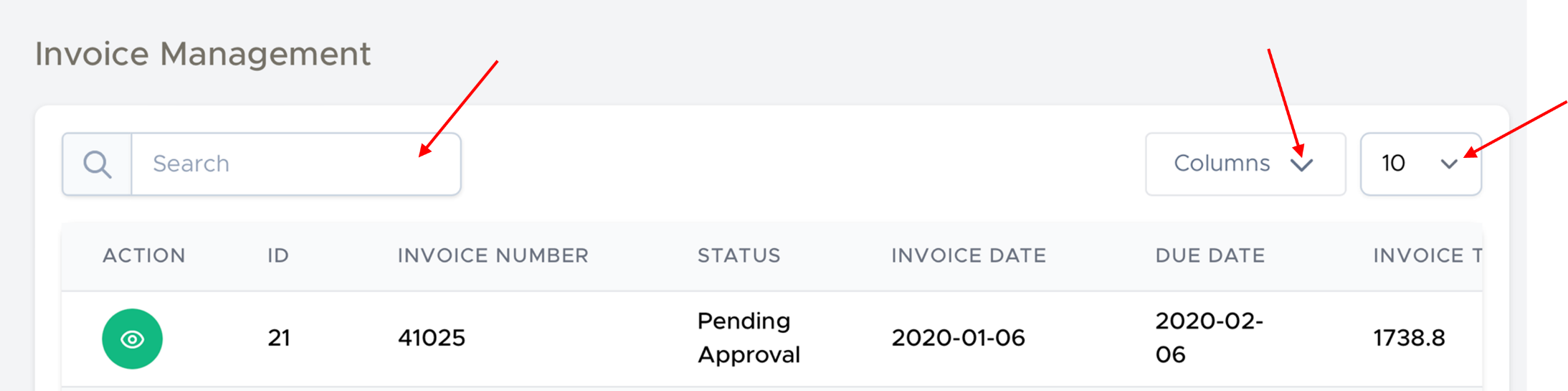Click the truncated Invoice T column header
The height and width of the screenshot is (391, 1568).
tap(1427, 255)
